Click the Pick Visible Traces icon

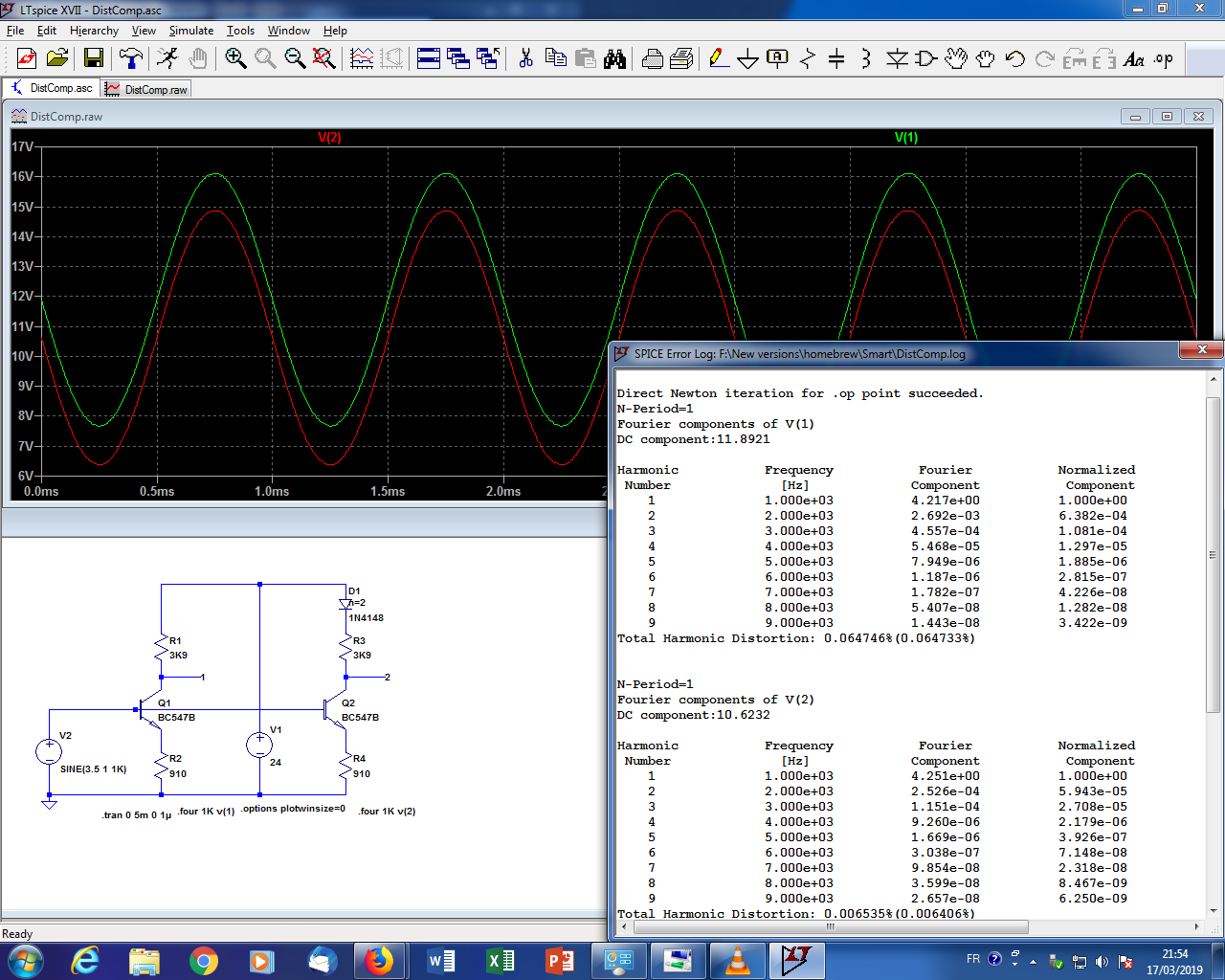tap(362, 59)
